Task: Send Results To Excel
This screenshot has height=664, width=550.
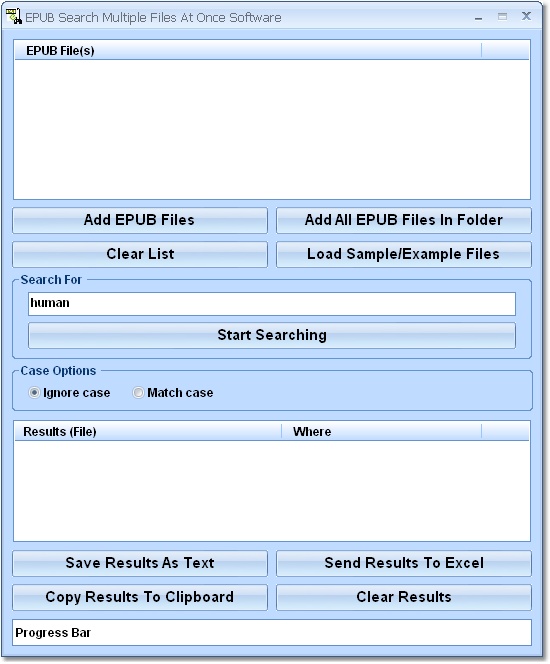Action: coord(404,563)
